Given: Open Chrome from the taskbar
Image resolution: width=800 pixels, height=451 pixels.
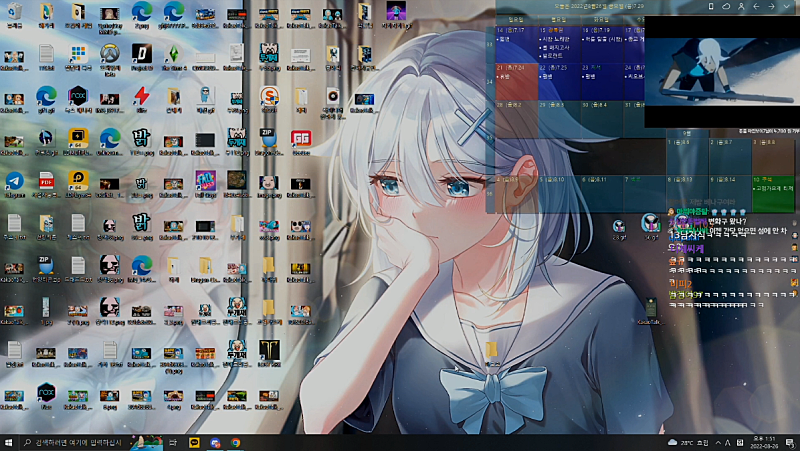Looking at the screenshot, I should [x=235, y=442].
